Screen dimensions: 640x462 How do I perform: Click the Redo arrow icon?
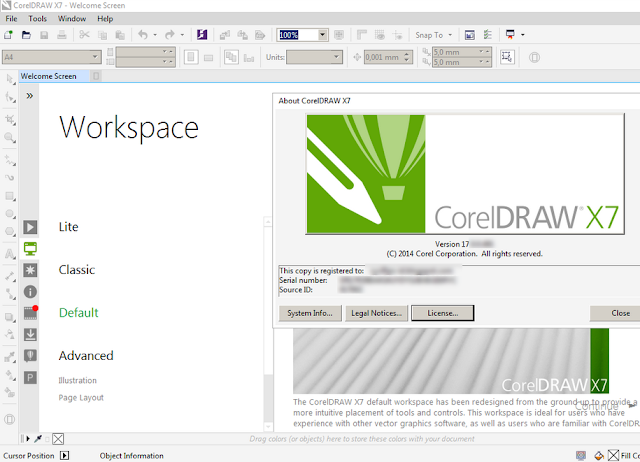click(x=170, y=35)
